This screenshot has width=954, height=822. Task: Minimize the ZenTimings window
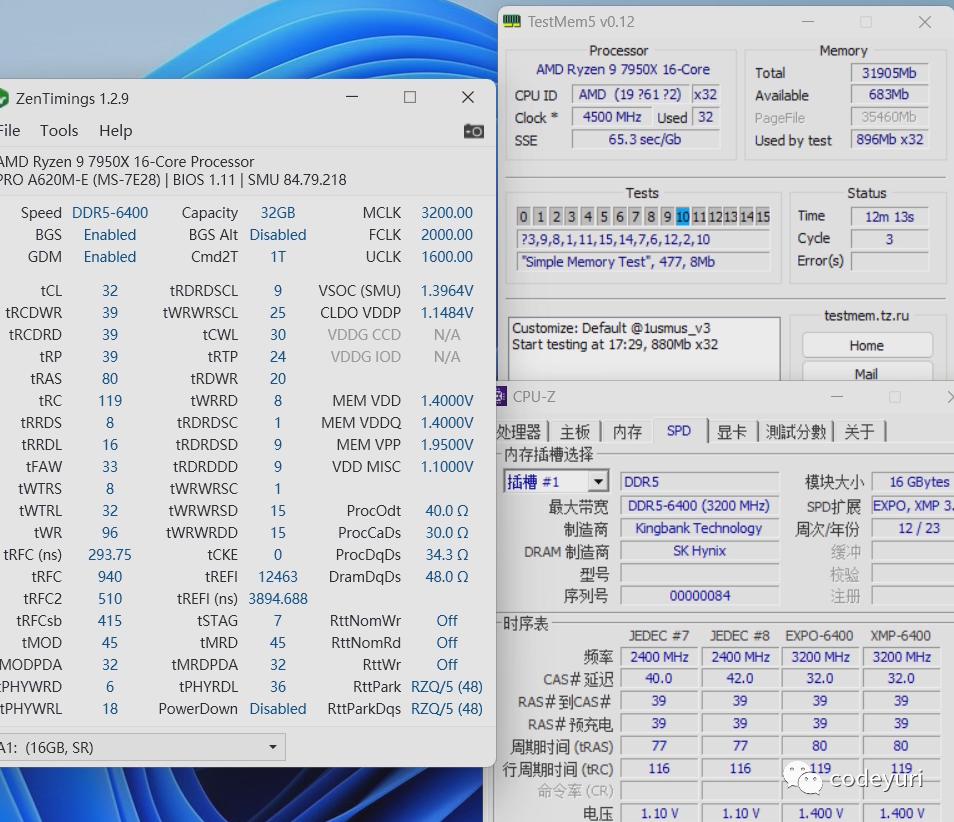pos(352,97)
